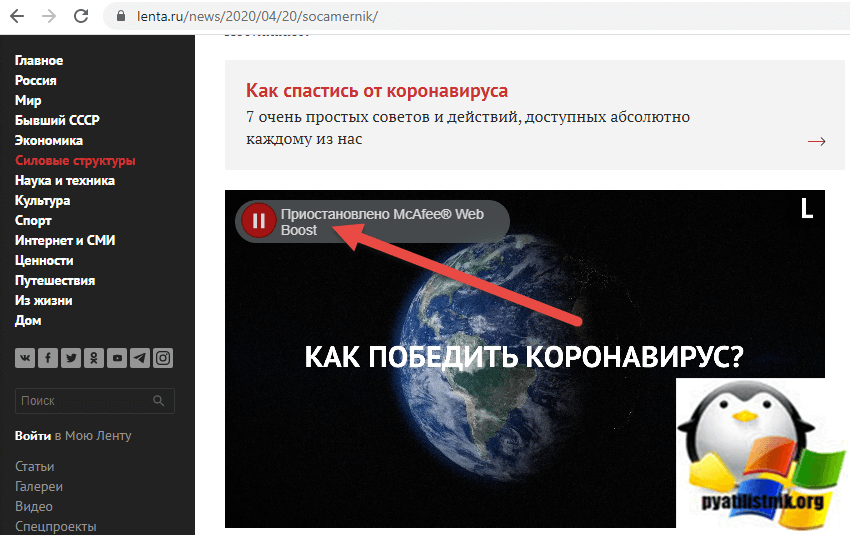Click the Odnoklassniki social icon

point(93,357)
